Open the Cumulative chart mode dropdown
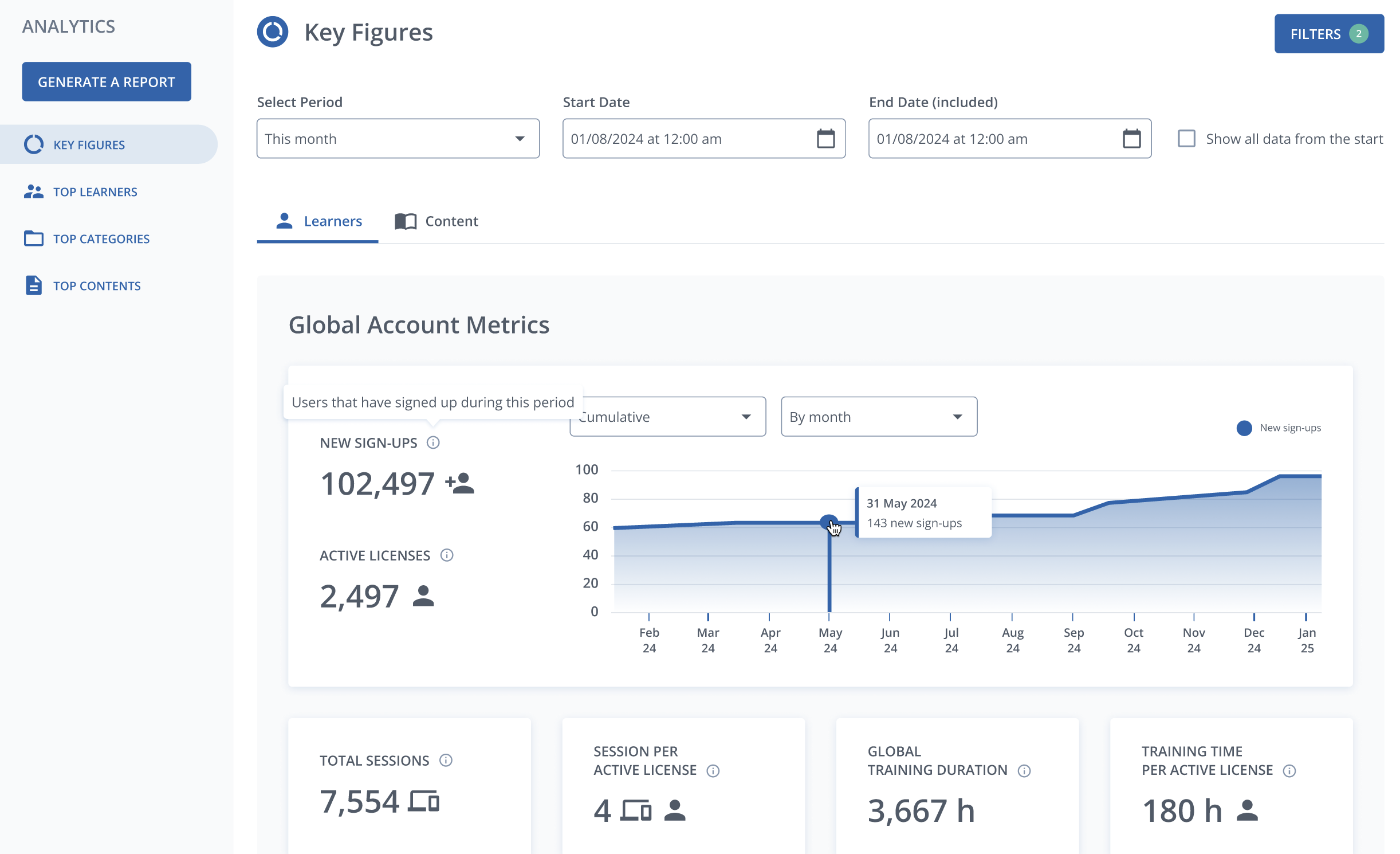Image resolution: width=1400 pixels, height=854 pixels. click(x=668, y=417)
